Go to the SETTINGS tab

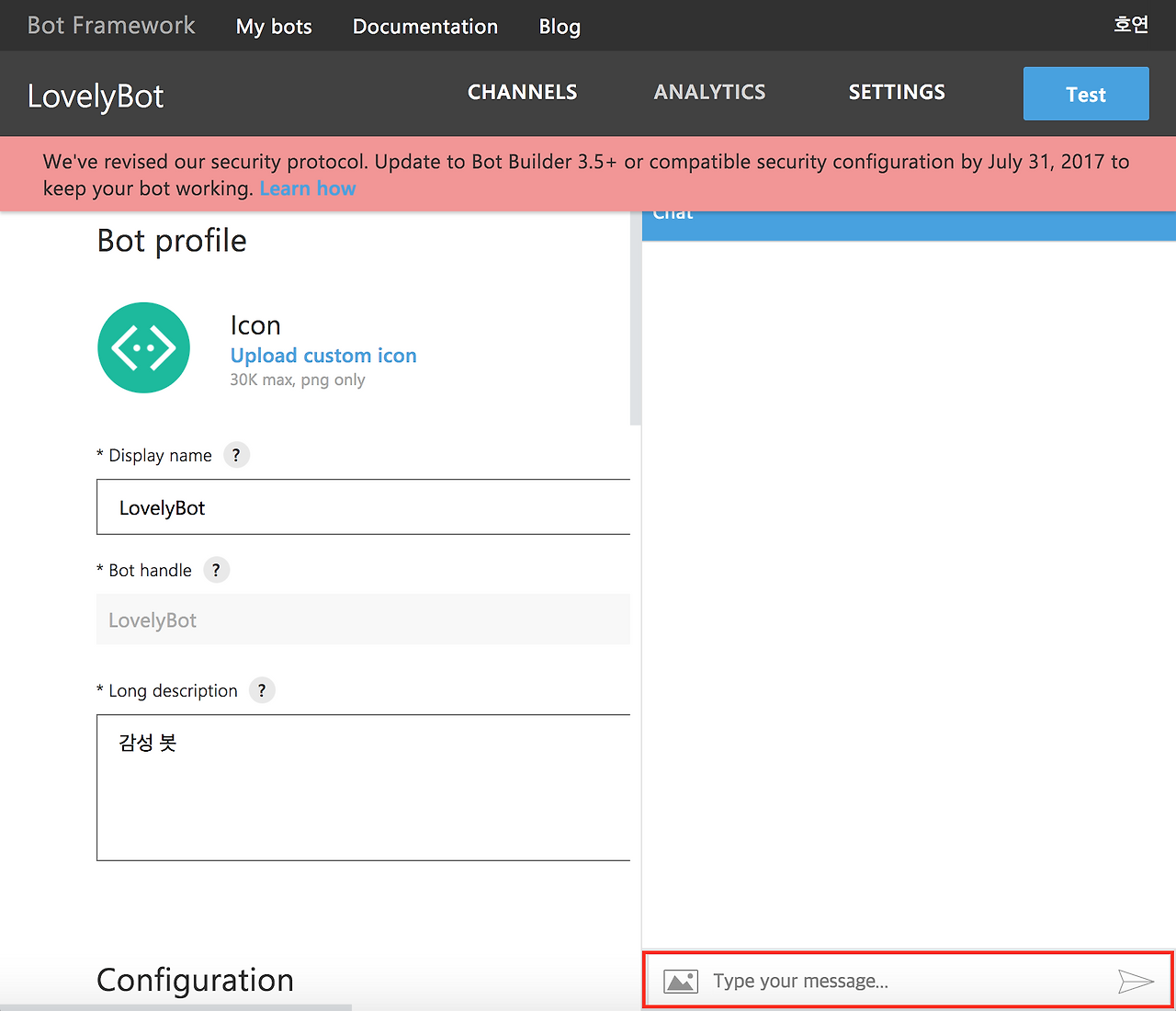897,92
